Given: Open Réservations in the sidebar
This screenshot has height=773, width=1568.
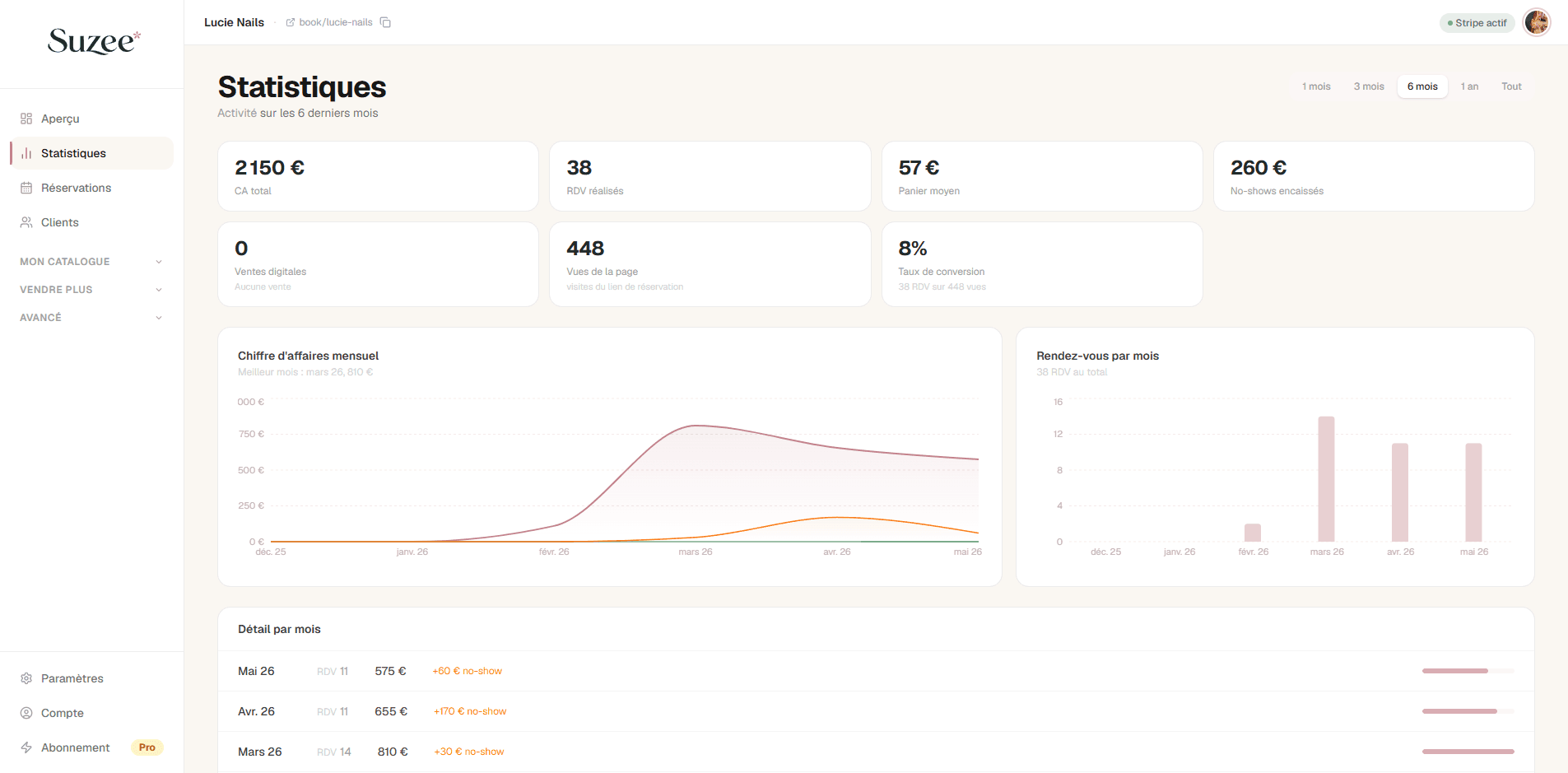Looking at the screenshot, I should (91, 188).
